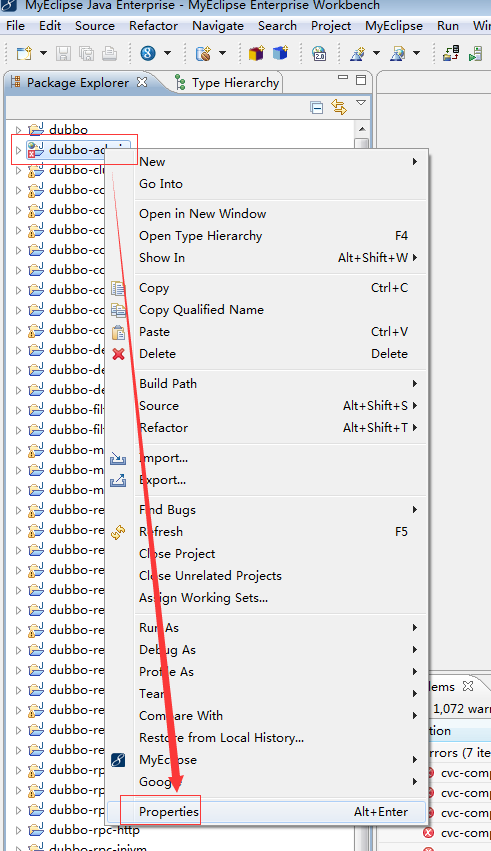Click the blue cube toolbar icon
The height and width of the screenshot is (851, 491).
pyautogui.click(x=280, y=53)
